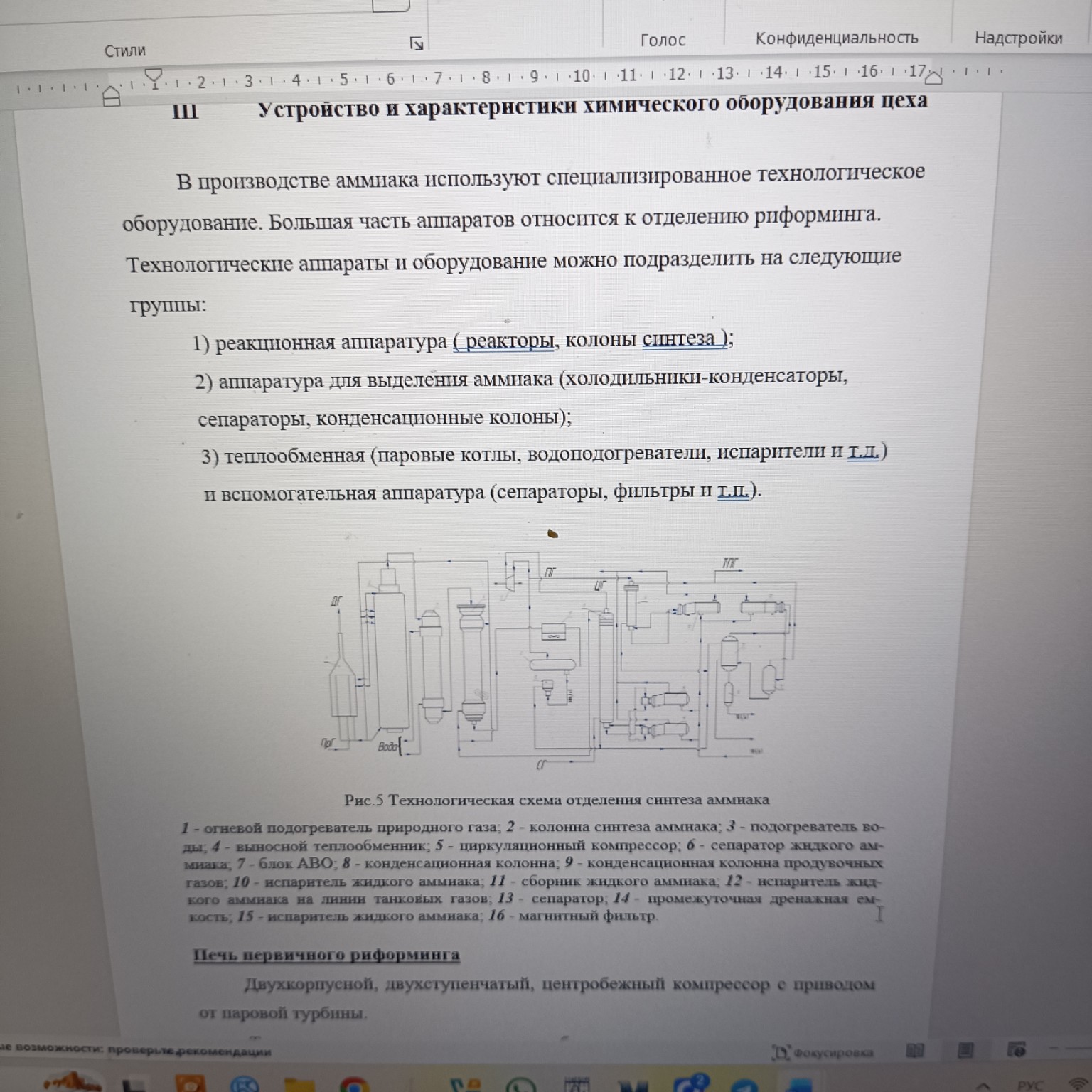This screenshot has width=1092, height=1092.
Task: Open the Голос ribbon group
Action: [663, 40]
